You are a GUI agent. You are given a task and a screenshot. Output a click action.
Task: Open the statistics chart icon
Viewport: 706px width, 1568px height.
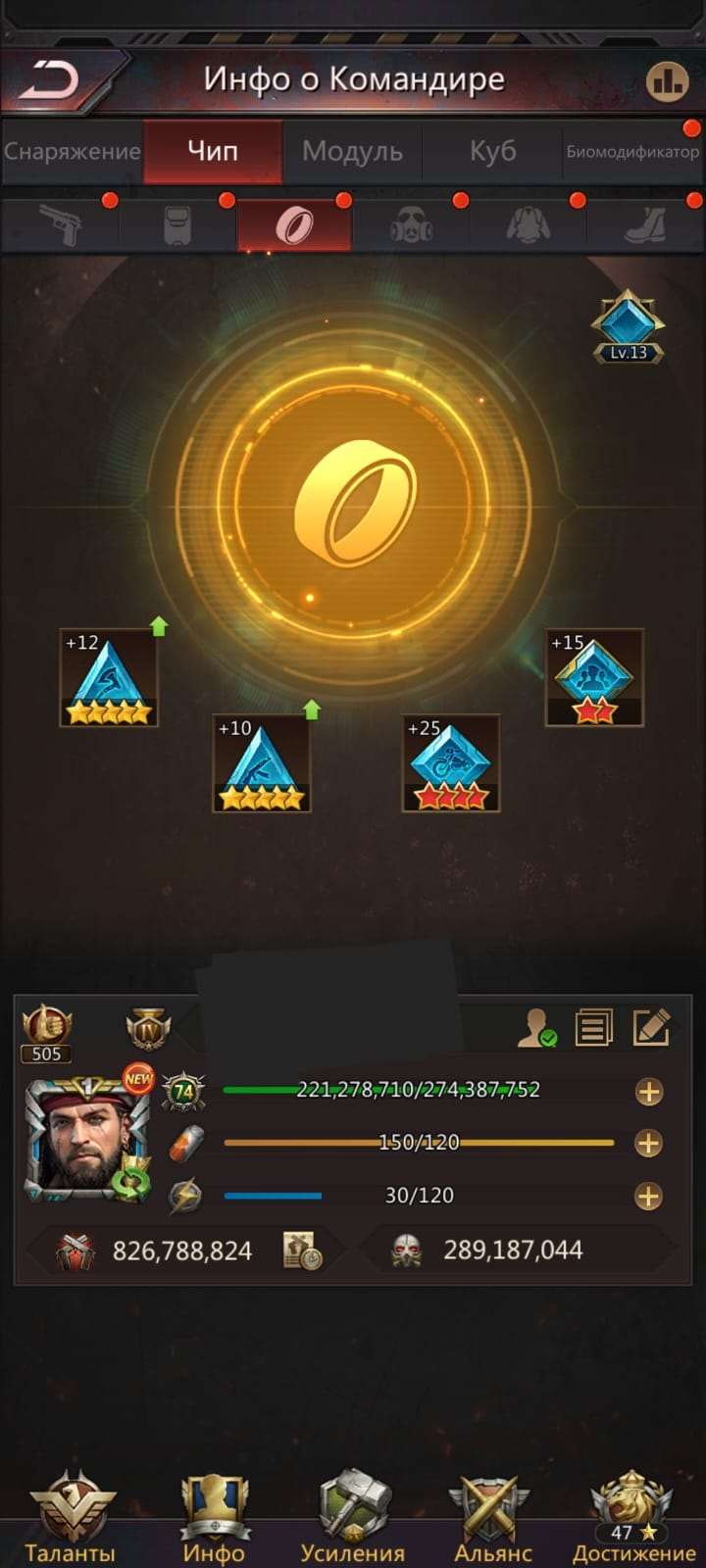tap(668, 81)
